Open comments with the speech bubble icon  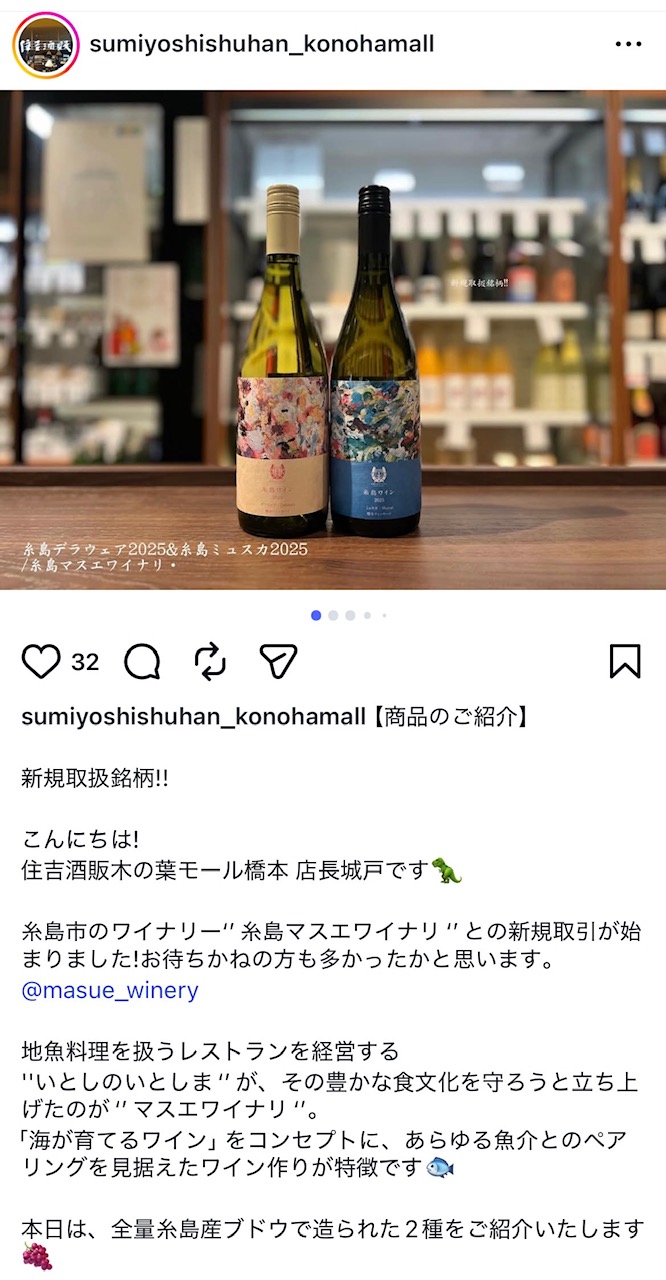click(x=142, y=661)
